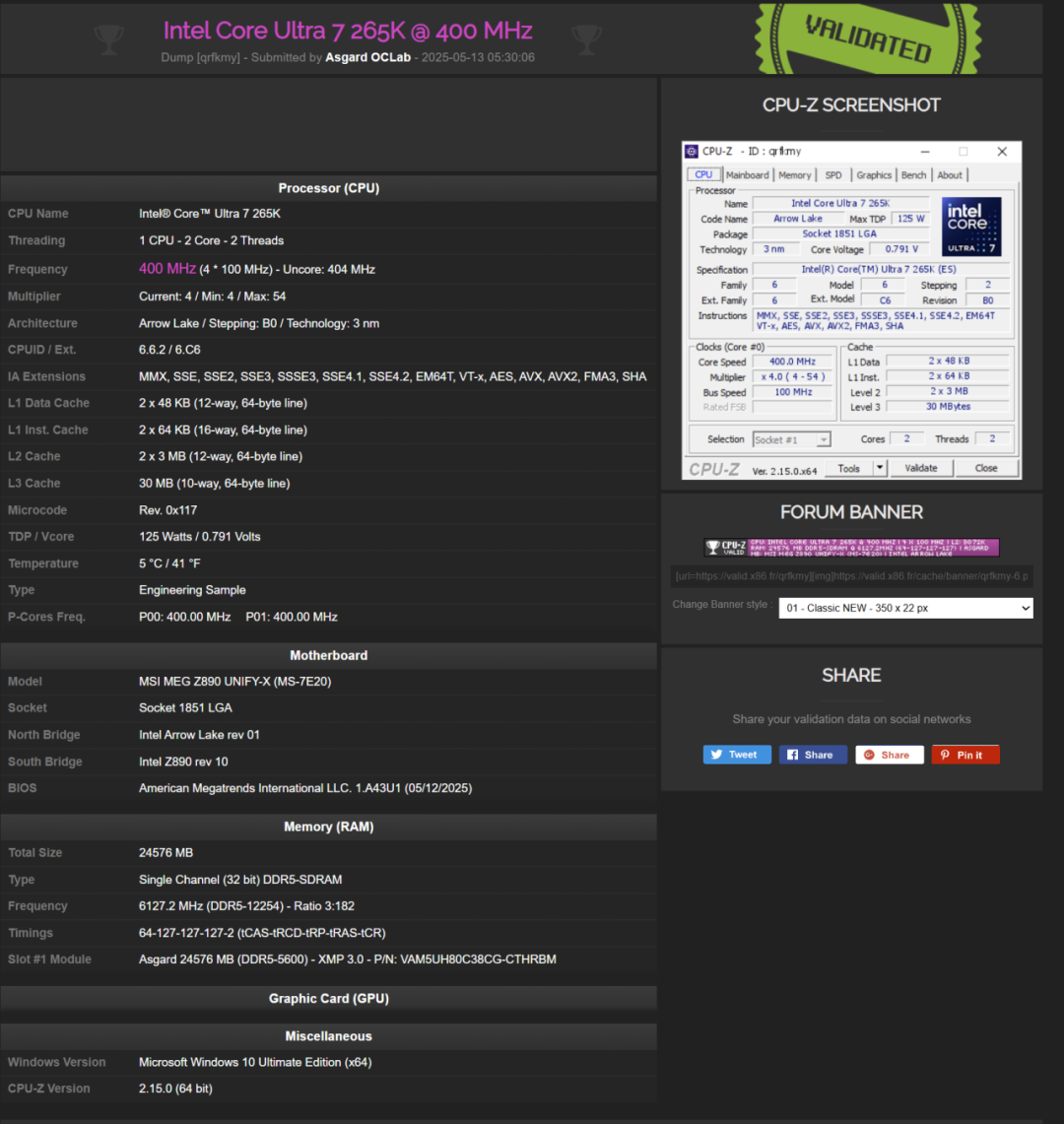Click the Engineering Sample type value
Image resolution: width=1064 pixels, height=1124 pixels.
[192, 590]
